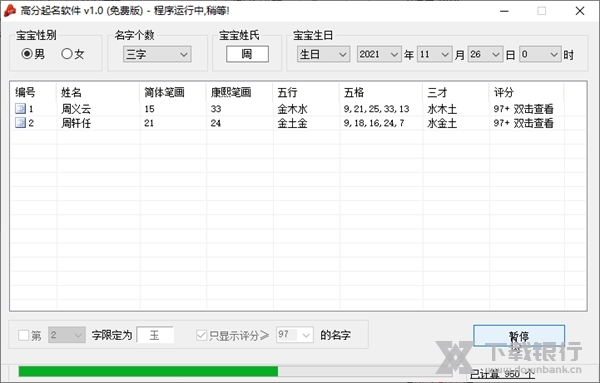The width and height of the screenshot is (600, 383).
Task: Open the 2021 year dropdown
Action: [x=379, y=54]
